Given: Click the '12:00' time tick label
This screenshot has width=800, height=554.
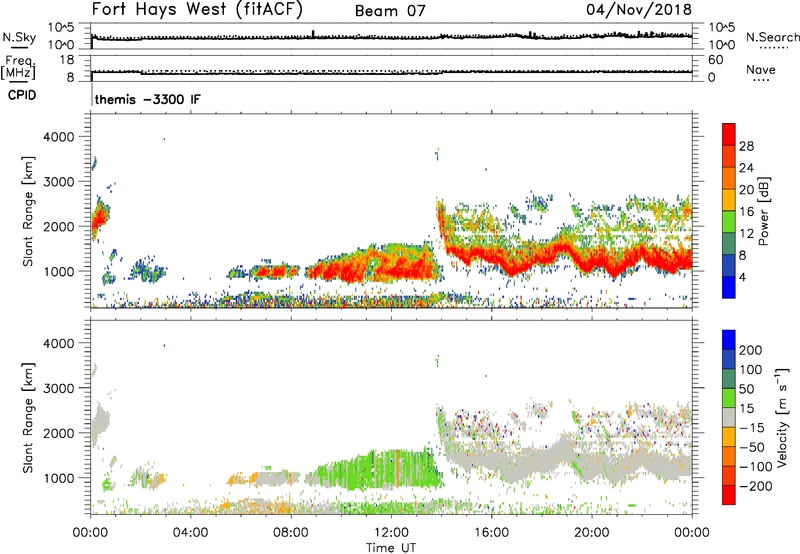Looking at the screenshot, I should pyautogui.click(x=391, y=533).
